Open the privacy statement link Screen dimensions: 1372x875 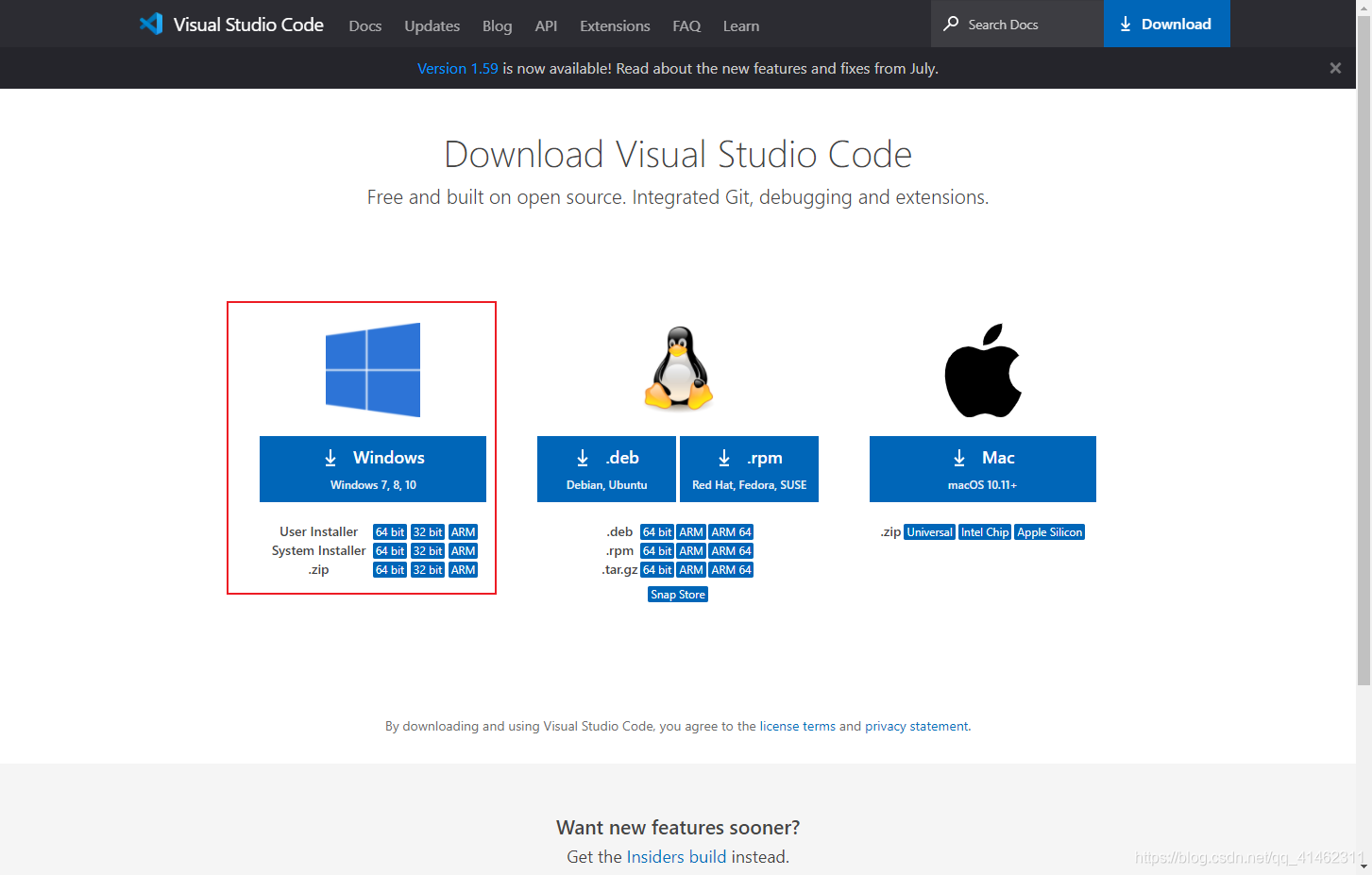(x=916, y=727)
